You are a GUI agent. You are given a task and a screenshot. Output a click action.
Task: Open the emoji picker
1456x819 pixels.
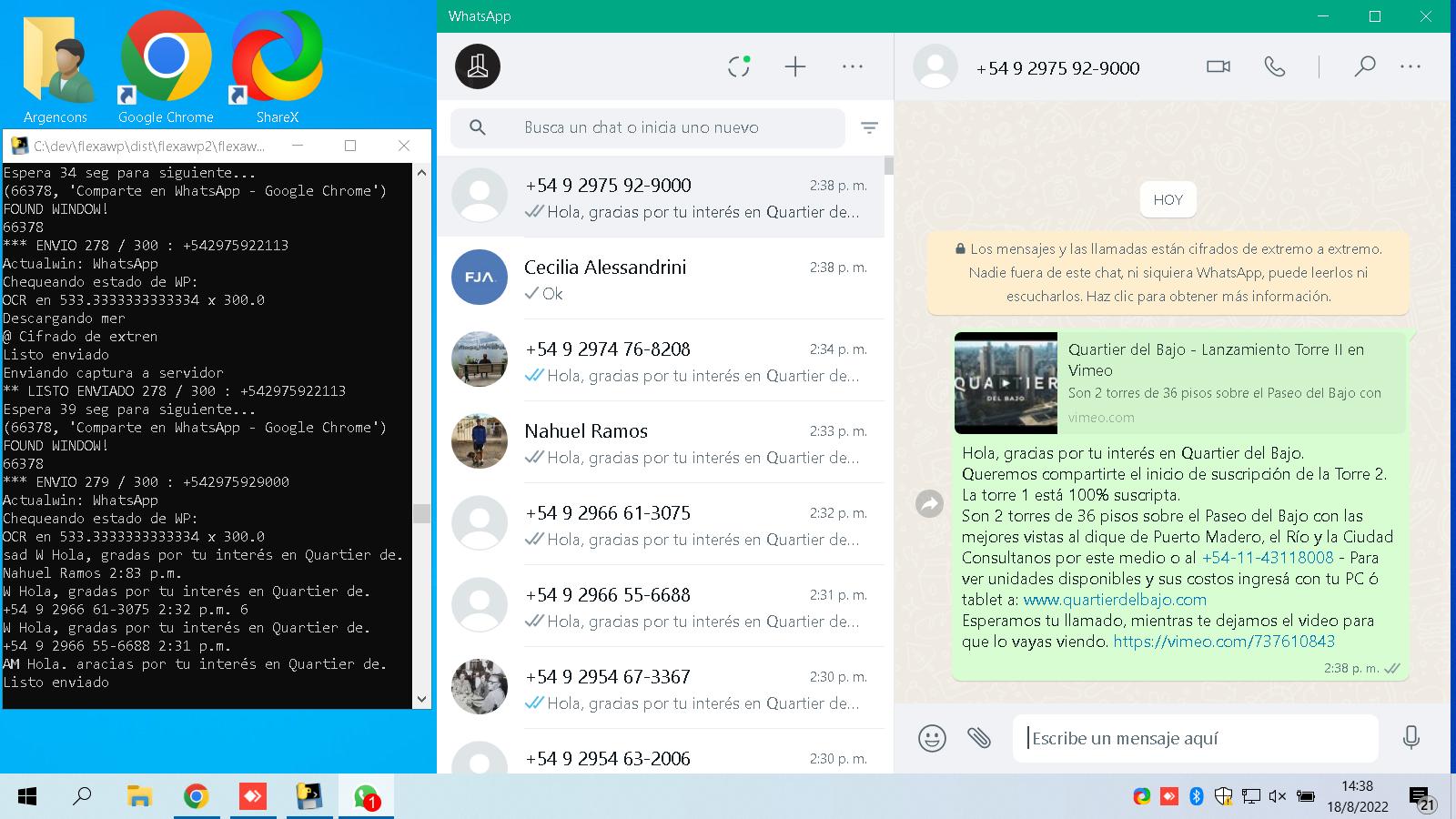point(932,738)
